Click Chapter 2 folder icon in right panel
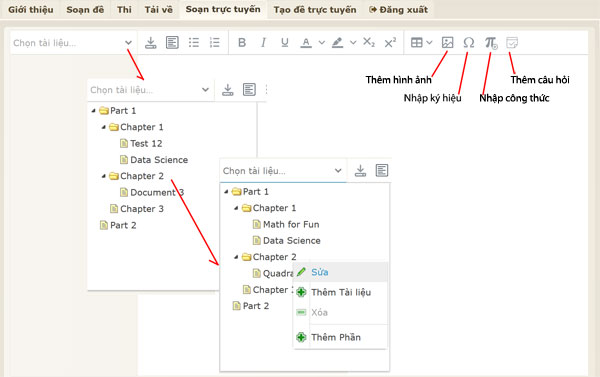 pyautogui.click(x=246, y=257)
